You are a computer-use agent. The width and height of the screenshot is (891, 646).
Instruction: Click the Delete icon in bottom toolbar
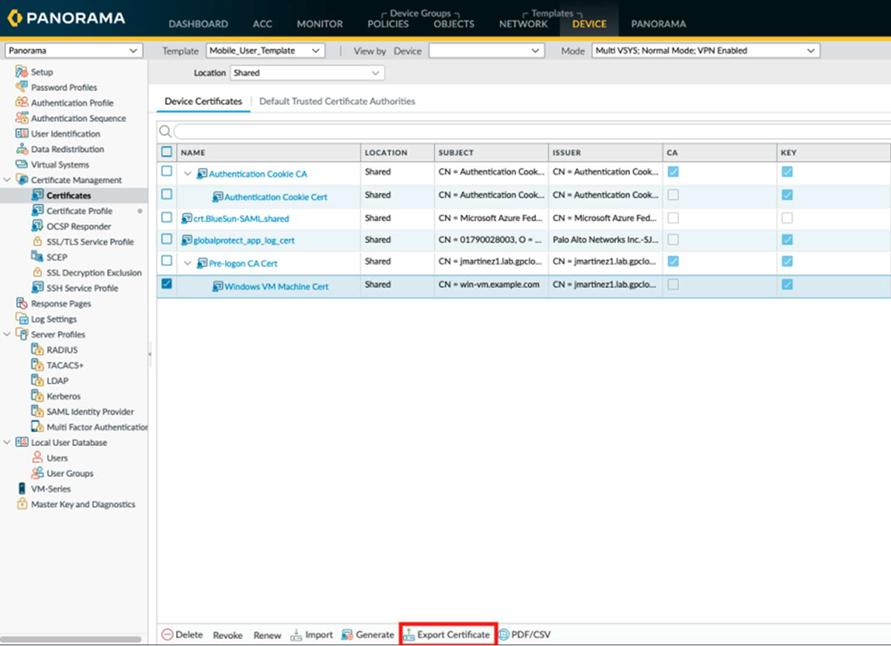(x=167, y=635)
